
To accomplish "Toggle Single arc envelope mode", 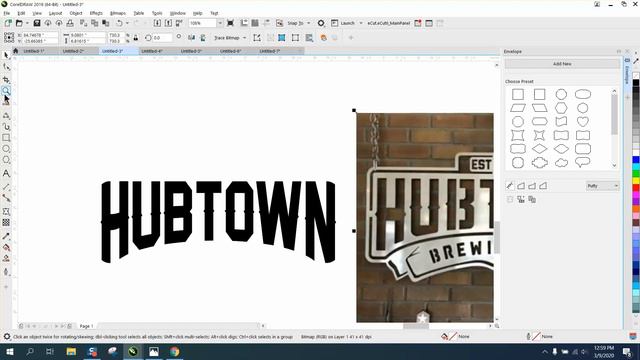I will (x=532, y=186).
